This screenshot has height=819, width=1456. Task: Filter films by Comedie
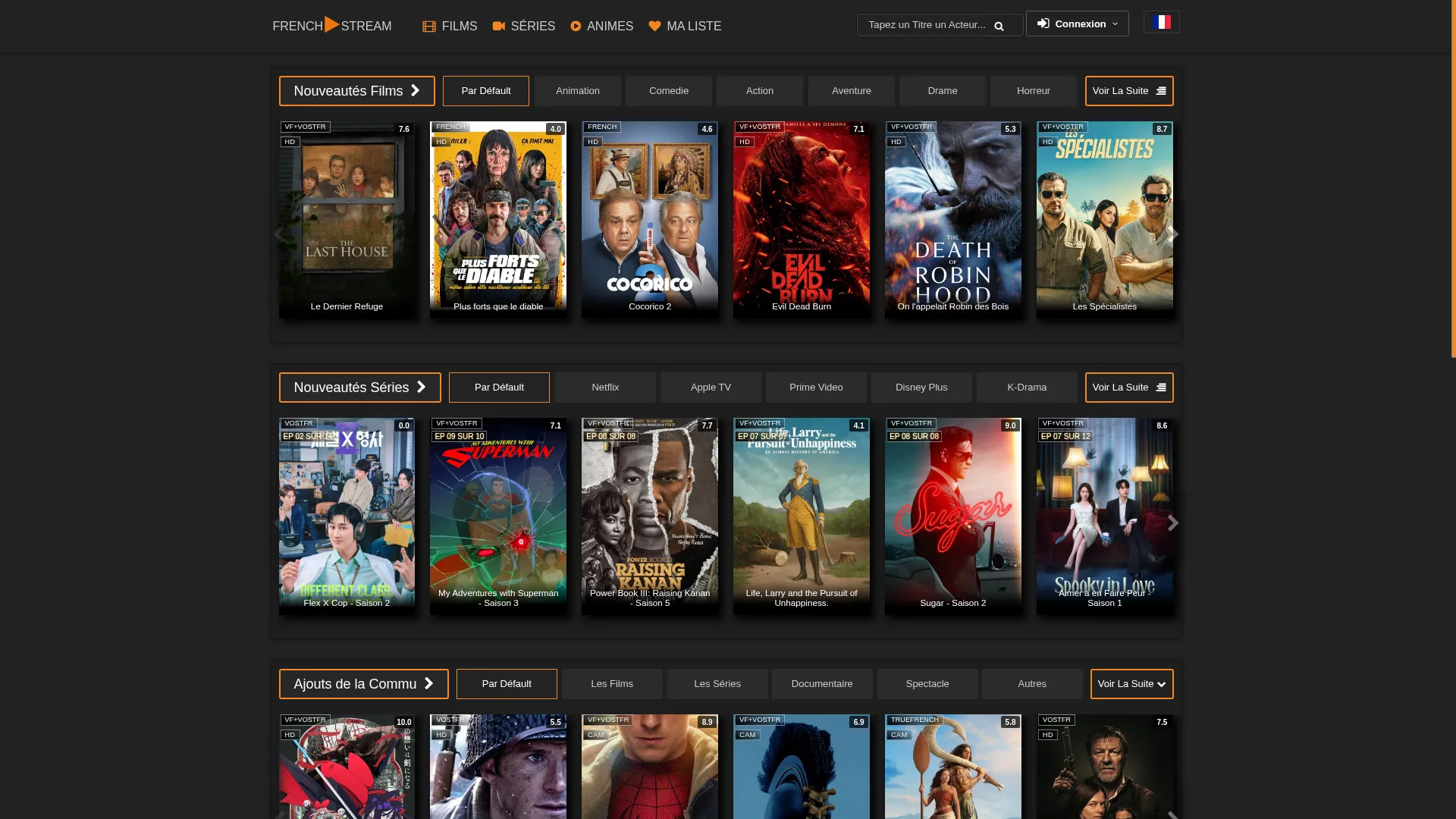669,91
